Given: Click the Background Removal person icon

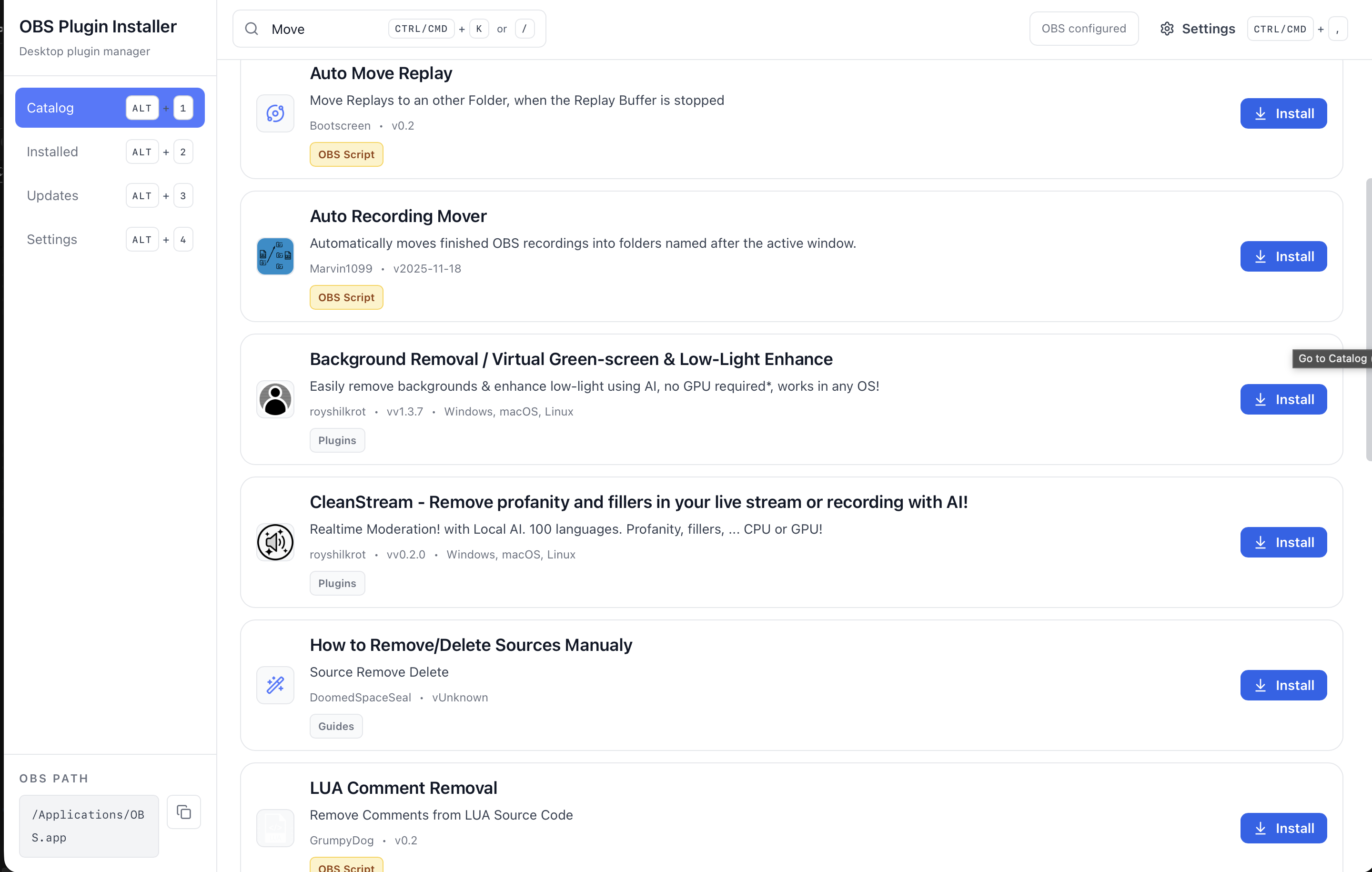Looking at the screenshot, I should click(x=274, y=399).
